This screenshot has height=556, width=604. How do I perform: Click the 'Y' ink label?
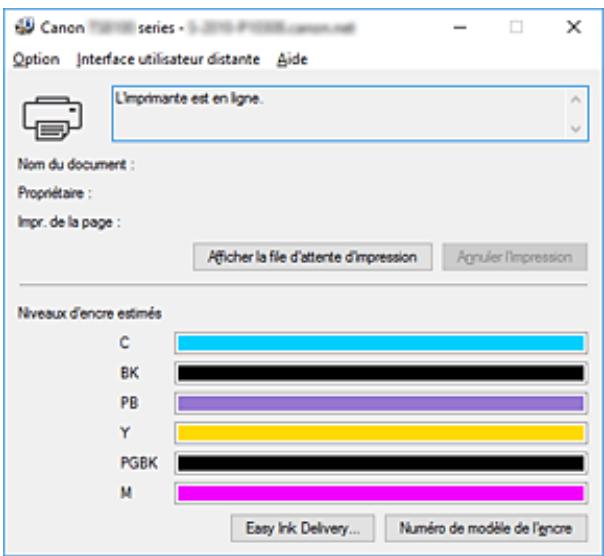[125, 433]
